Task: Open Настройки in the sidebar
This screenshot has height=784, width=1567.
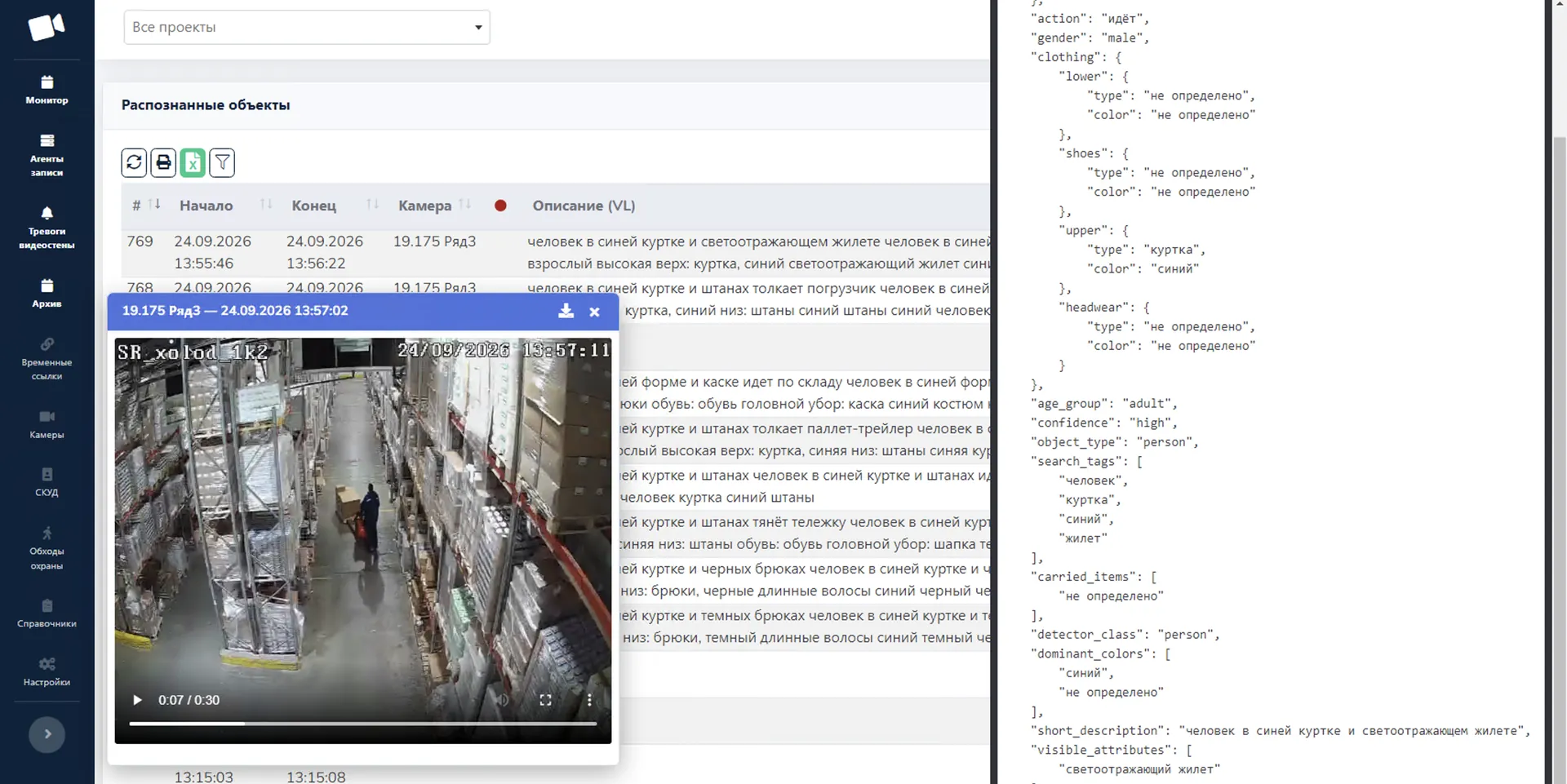Action: (47, 672)
